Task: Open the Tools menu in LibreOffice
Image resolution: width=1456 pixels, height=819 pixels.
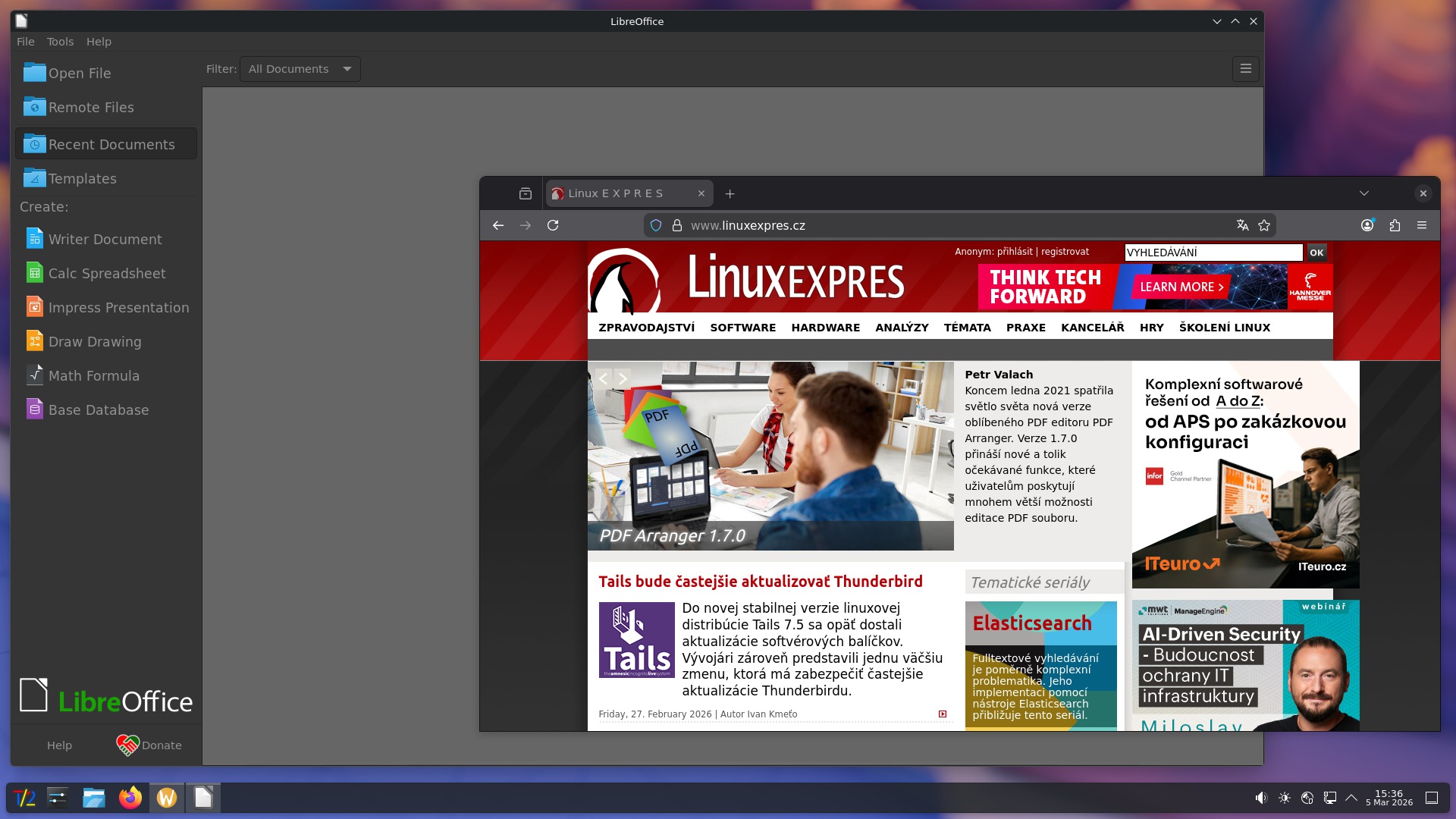Action: pyautogui.click(x=60, y=42)
